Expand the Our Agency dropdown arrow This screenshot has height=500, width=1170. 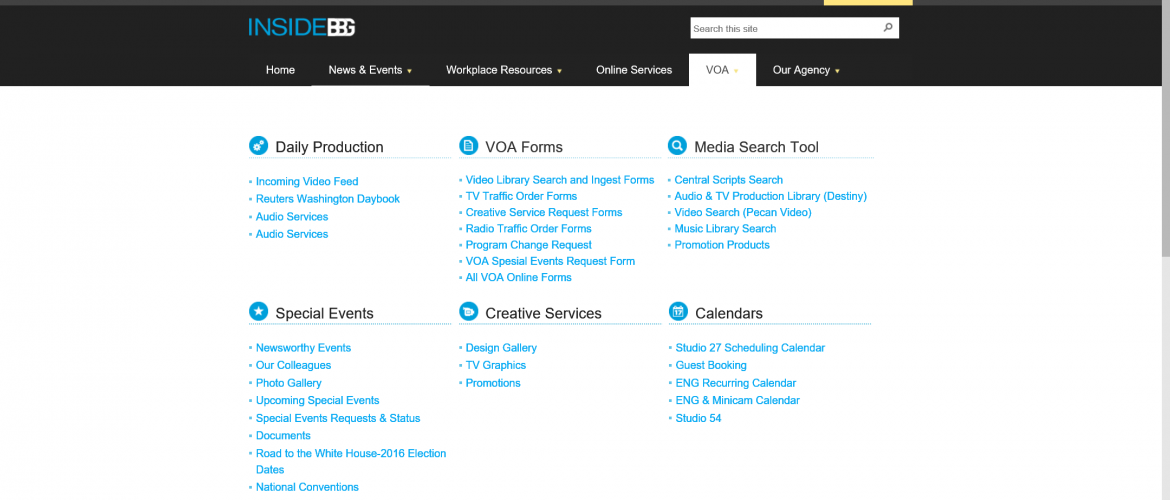pyautogui.click(x=837, y=71)
